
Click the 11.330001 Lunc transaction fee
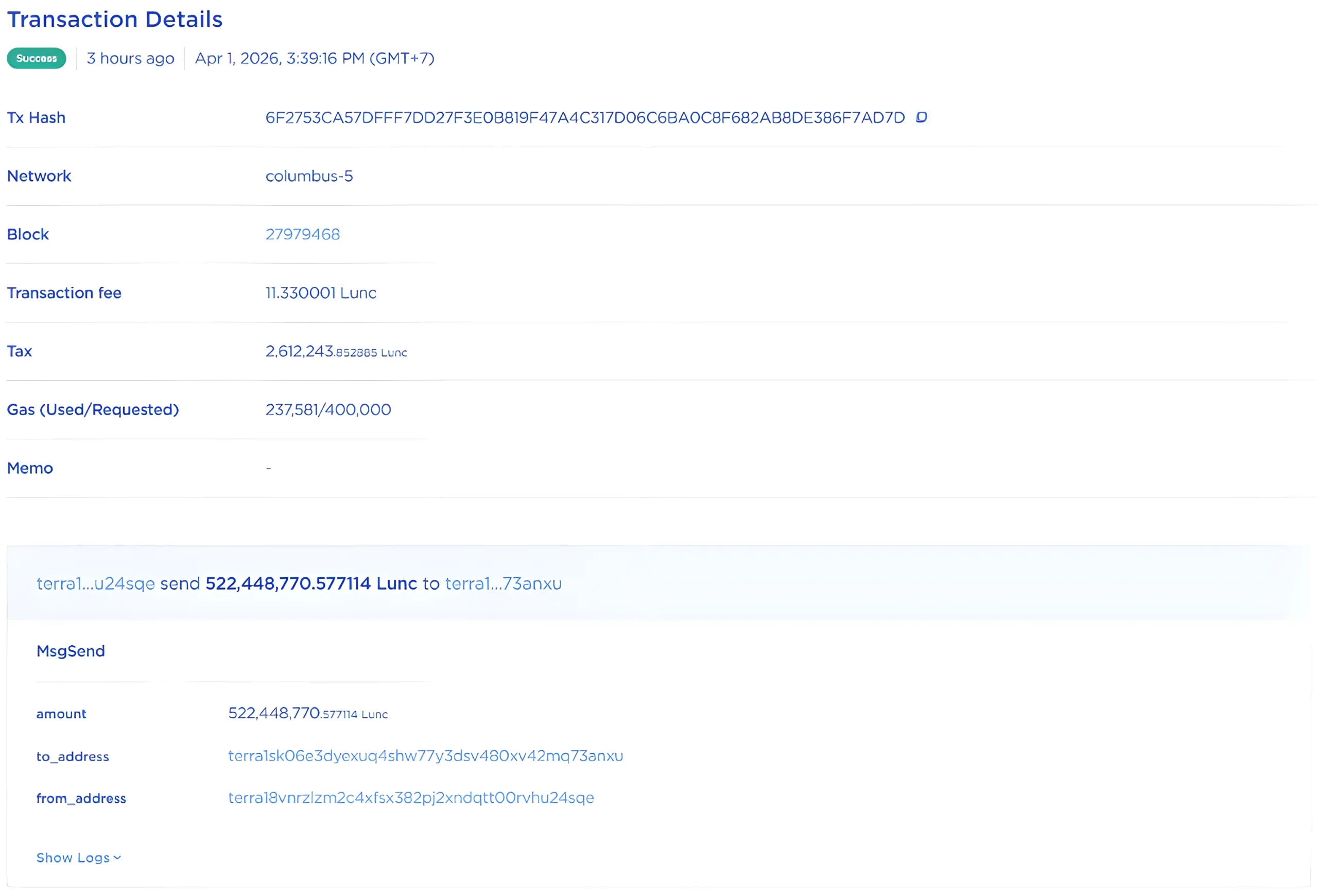(x=320, y=292)
